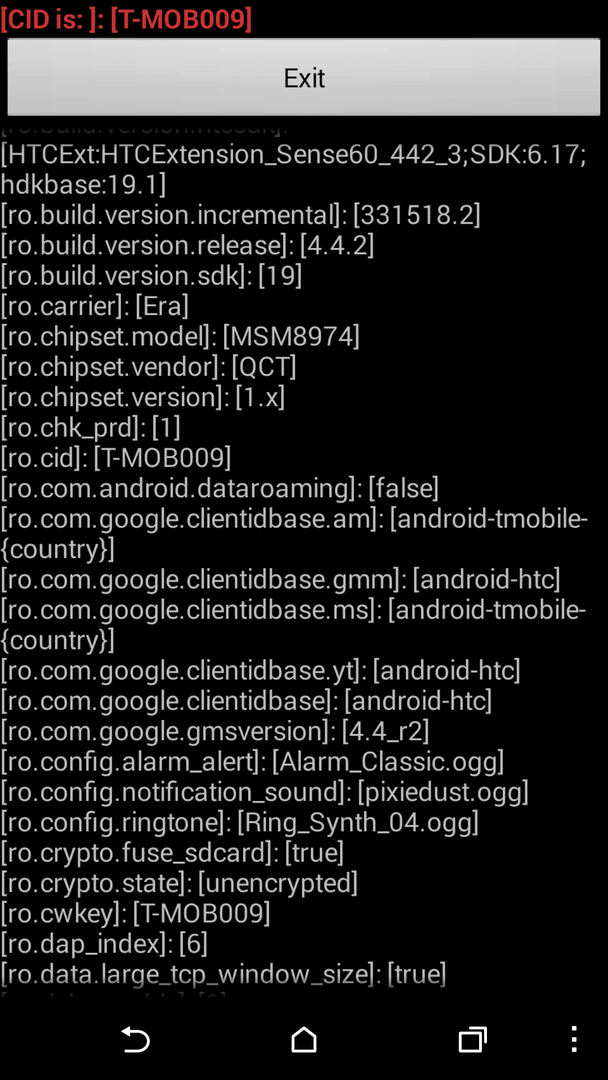
Task: Select the ro.build.version.incremental 331518.2 line
Action: coord(240,216)
